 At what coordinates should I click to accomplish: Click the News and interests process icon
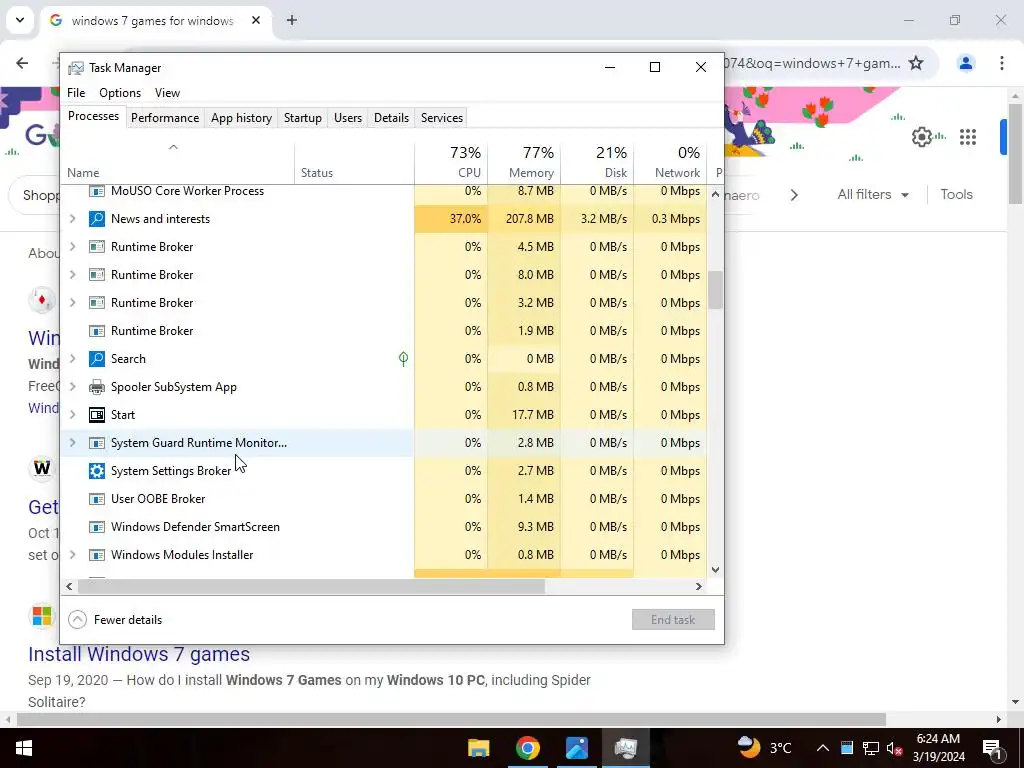click(x=97, y=219)
